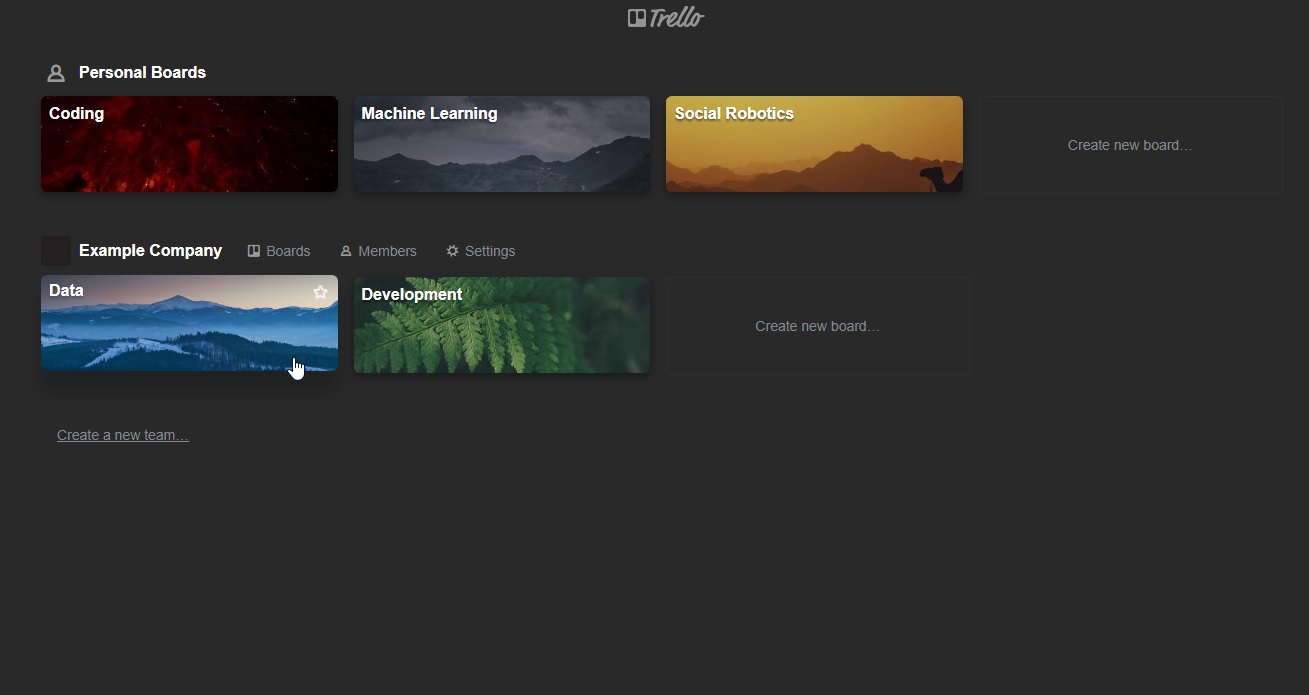Click the Example Company team name
The width and height of the screenshot is (1309, 695).
tap(150, 250)
